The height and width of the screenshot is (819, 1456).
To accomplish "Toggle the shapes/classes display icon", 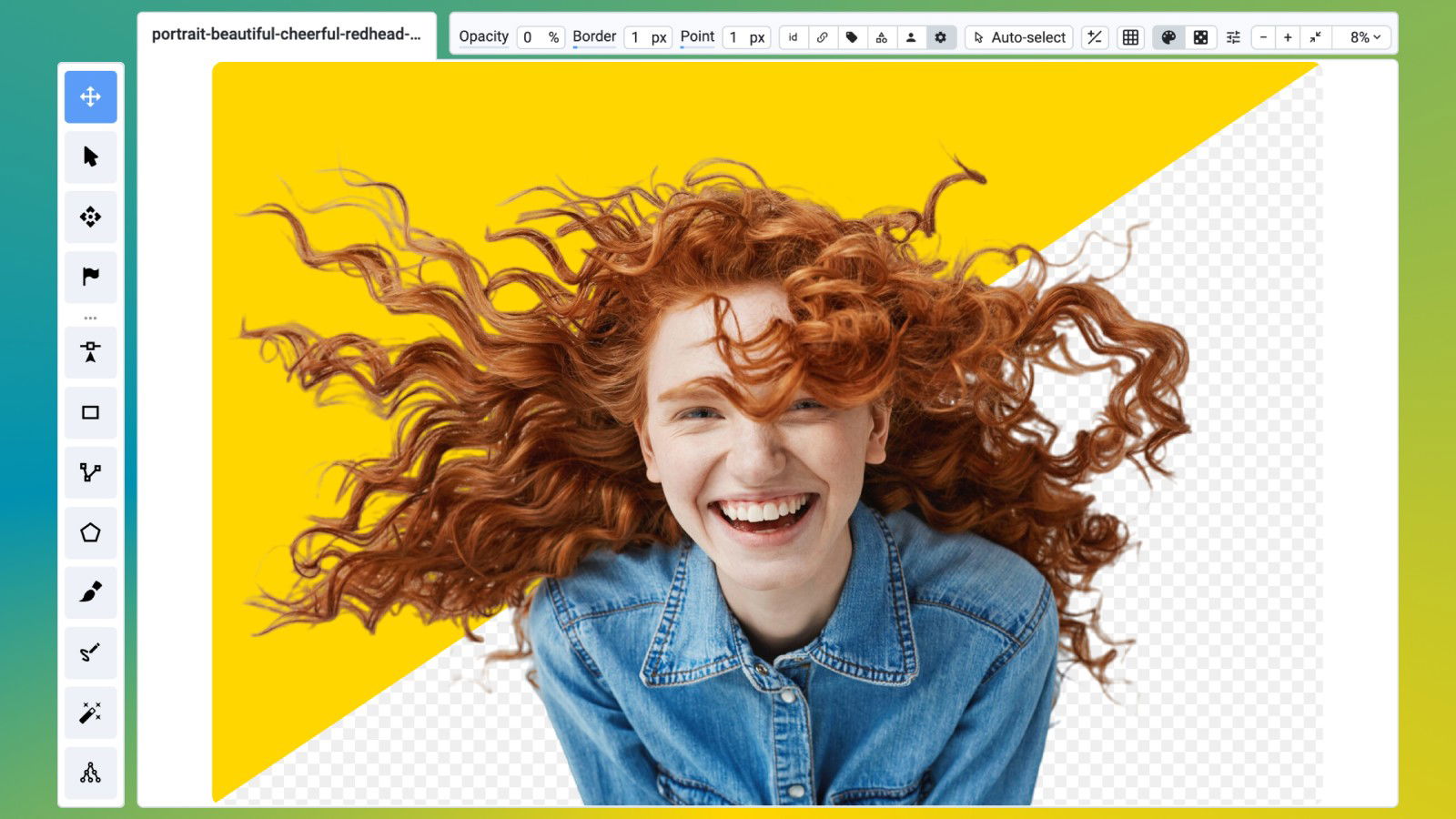I will point(881,37).
